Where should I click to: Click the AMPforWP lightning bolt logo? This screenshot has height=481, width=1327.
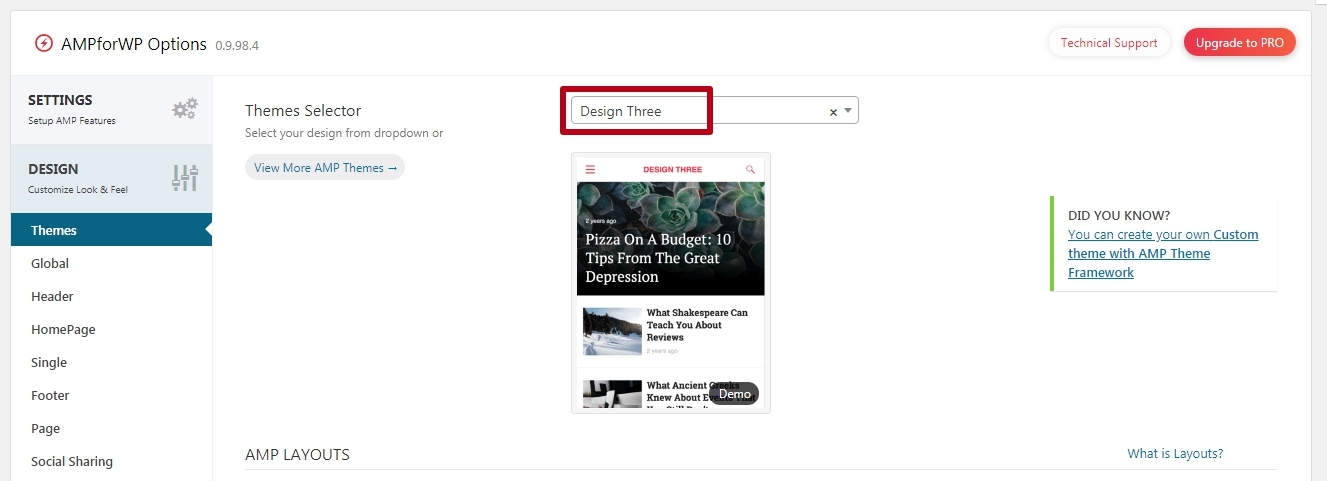point(43,44)
